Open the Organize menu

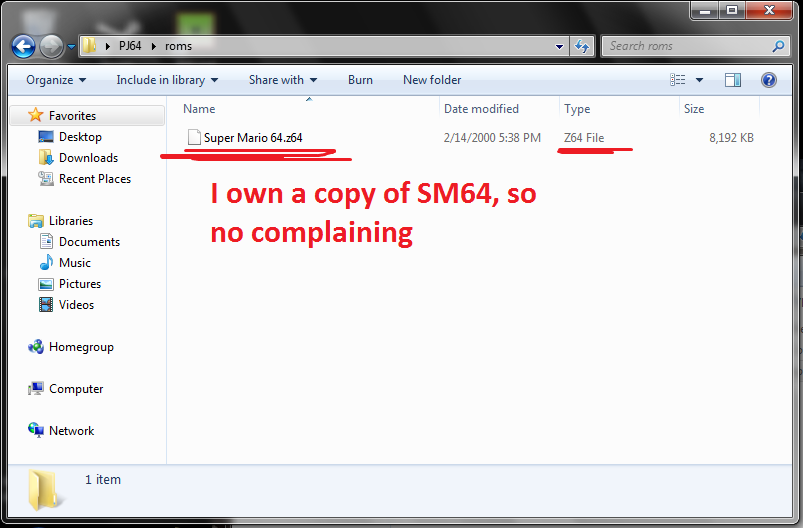click(x=56, y=80)
